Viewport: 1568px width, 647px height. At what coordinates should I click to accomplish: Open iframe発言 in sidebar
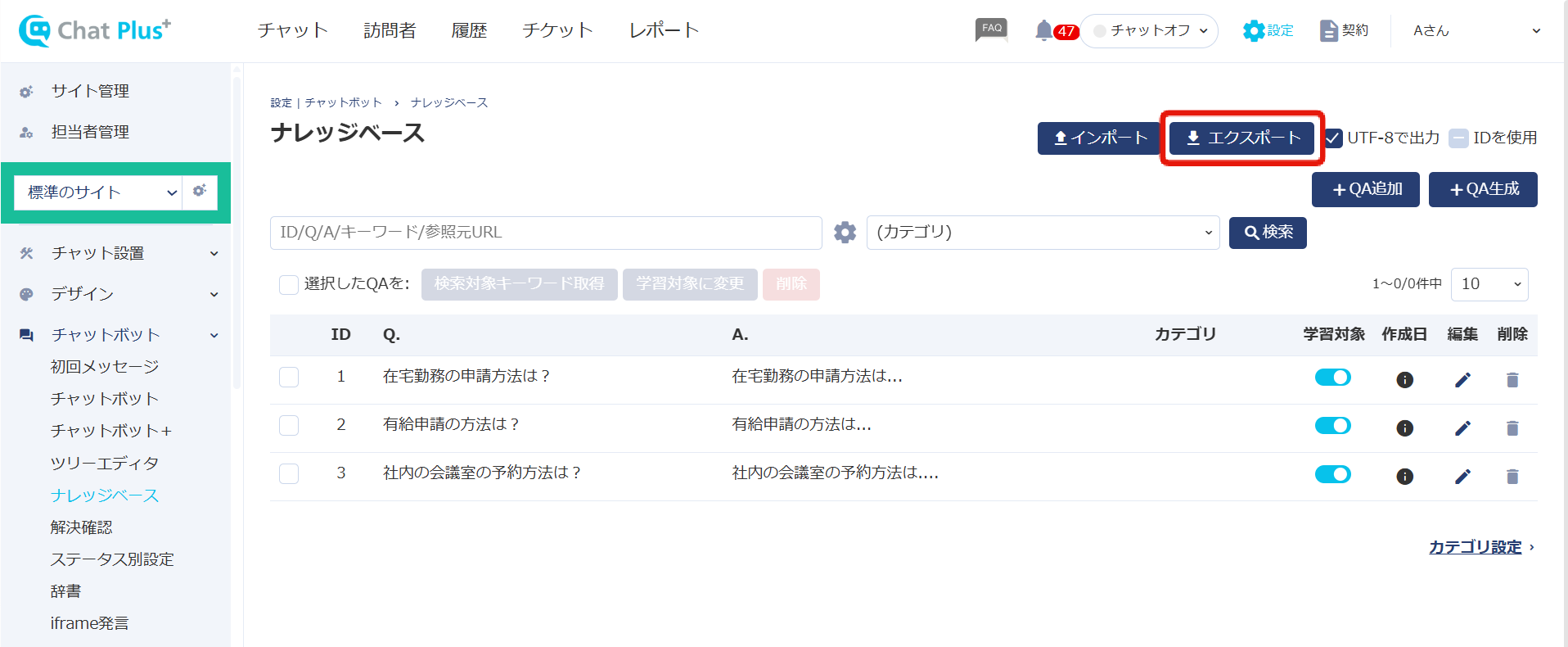click(89, 623)
